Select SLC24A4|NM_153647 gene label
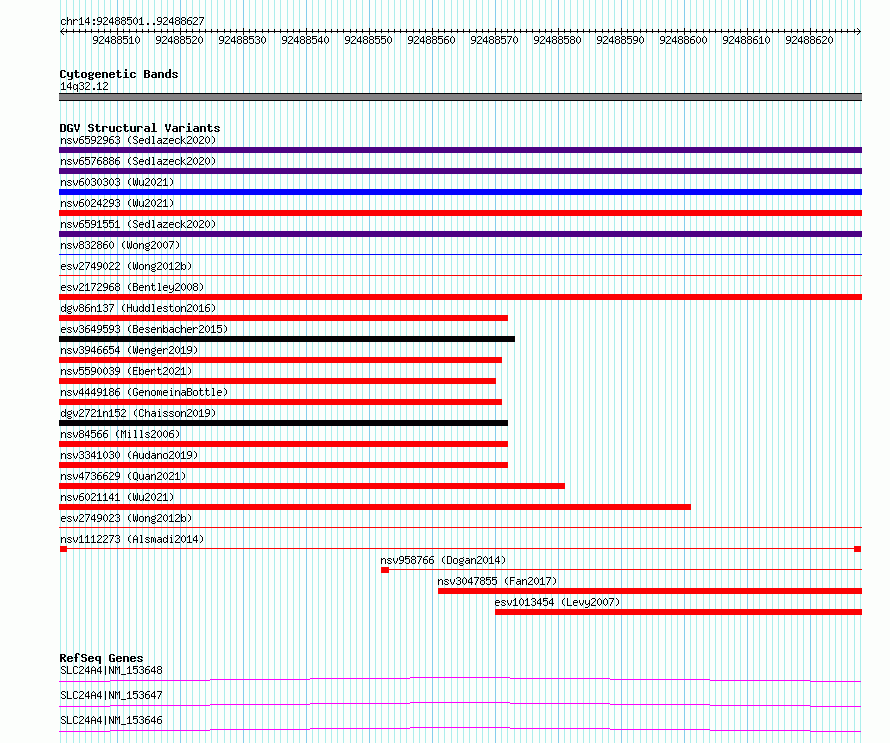This screenshot has height=743, width=890. coord(111,695)
